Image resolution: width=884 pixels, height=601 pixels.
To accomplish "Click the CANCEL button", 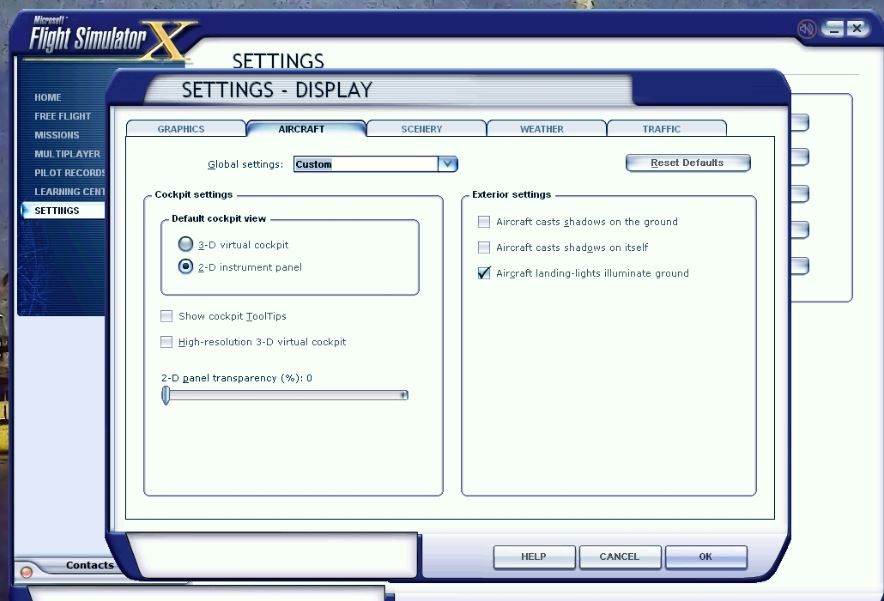I will 620,557.
